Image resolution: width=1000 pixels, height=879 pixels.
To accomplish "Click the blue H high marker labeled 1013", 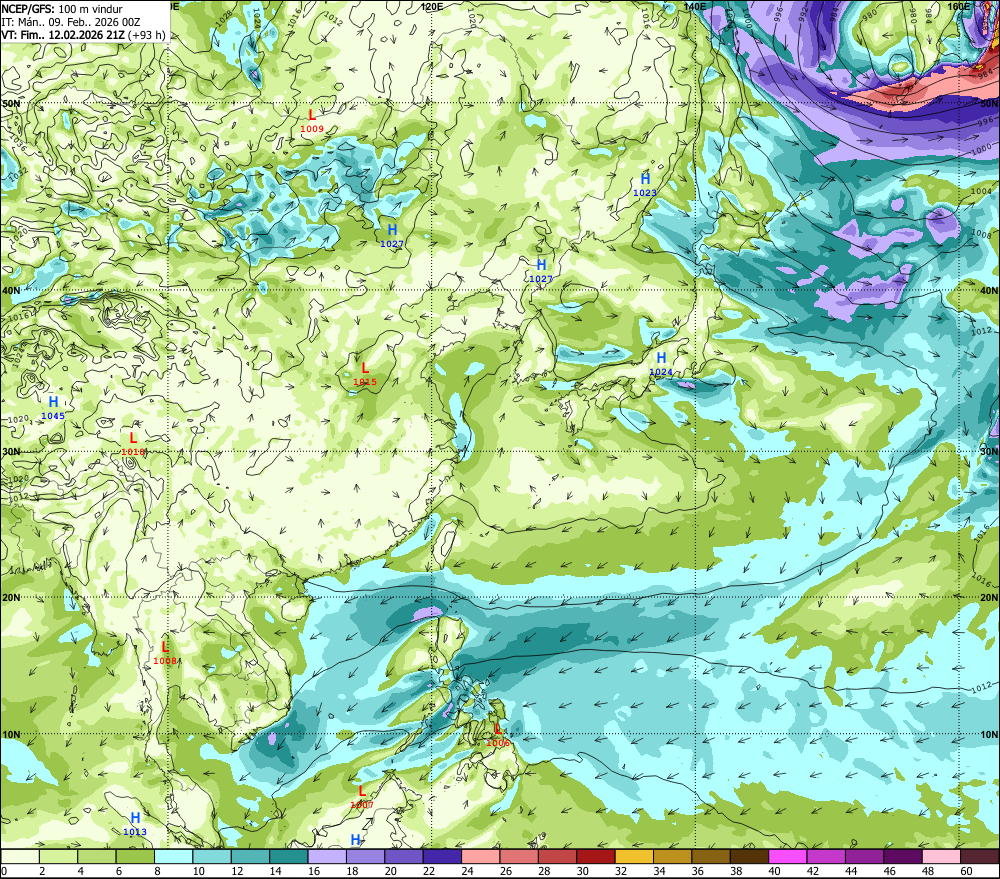I will [135, 818].
